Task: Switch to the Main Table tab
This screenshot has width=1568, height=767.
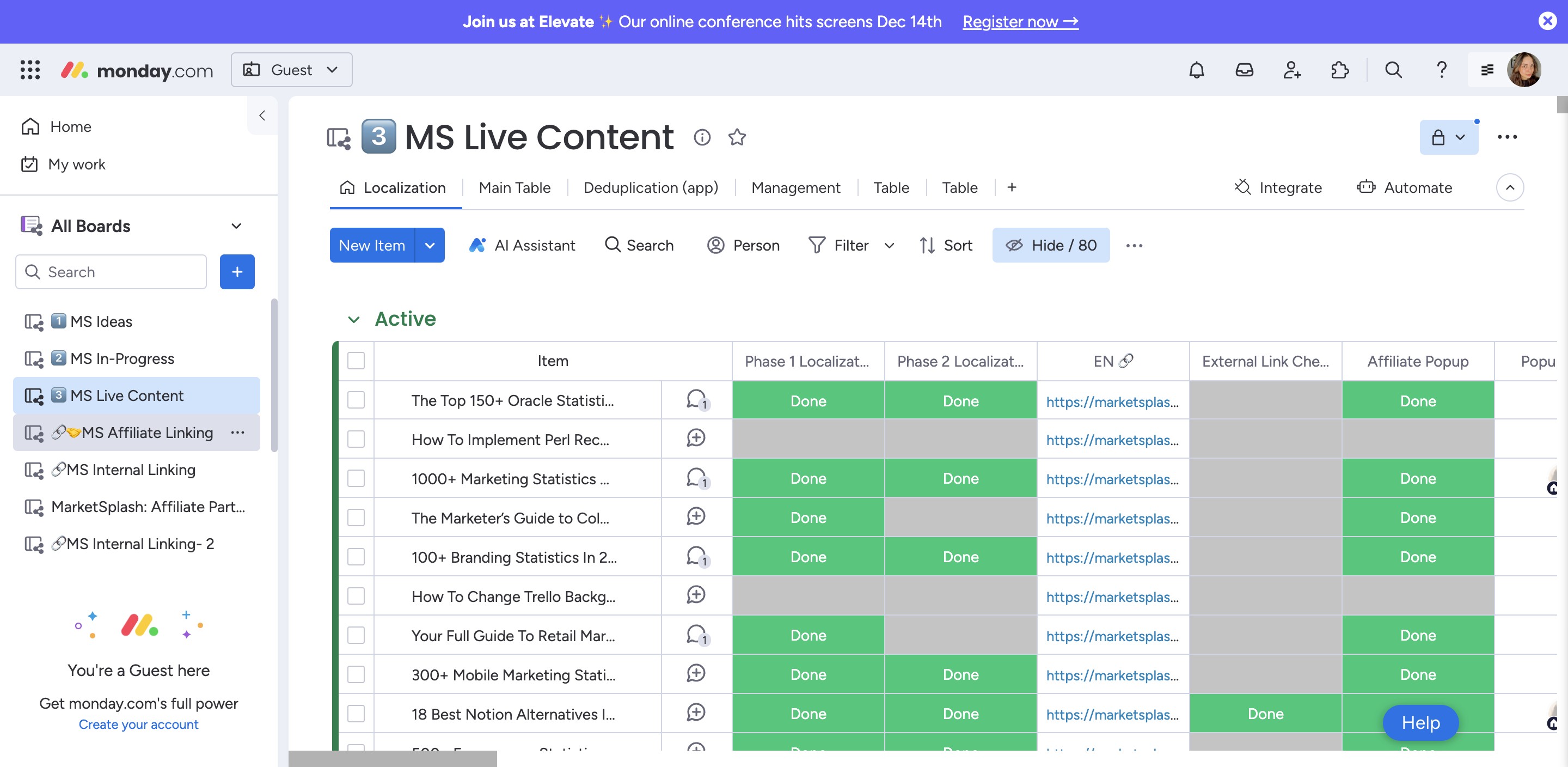Action: click(x=514, y=187)
